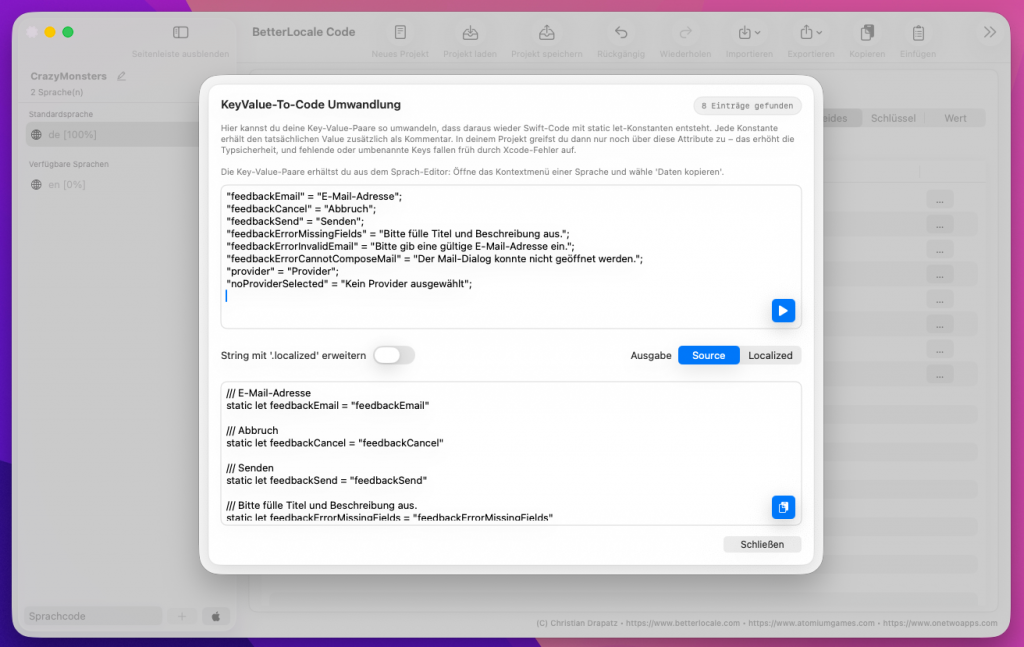Screen dimensions: 1024x647
Task: Click the pencil icon next to CrazyMonsters
Action: 122,76
